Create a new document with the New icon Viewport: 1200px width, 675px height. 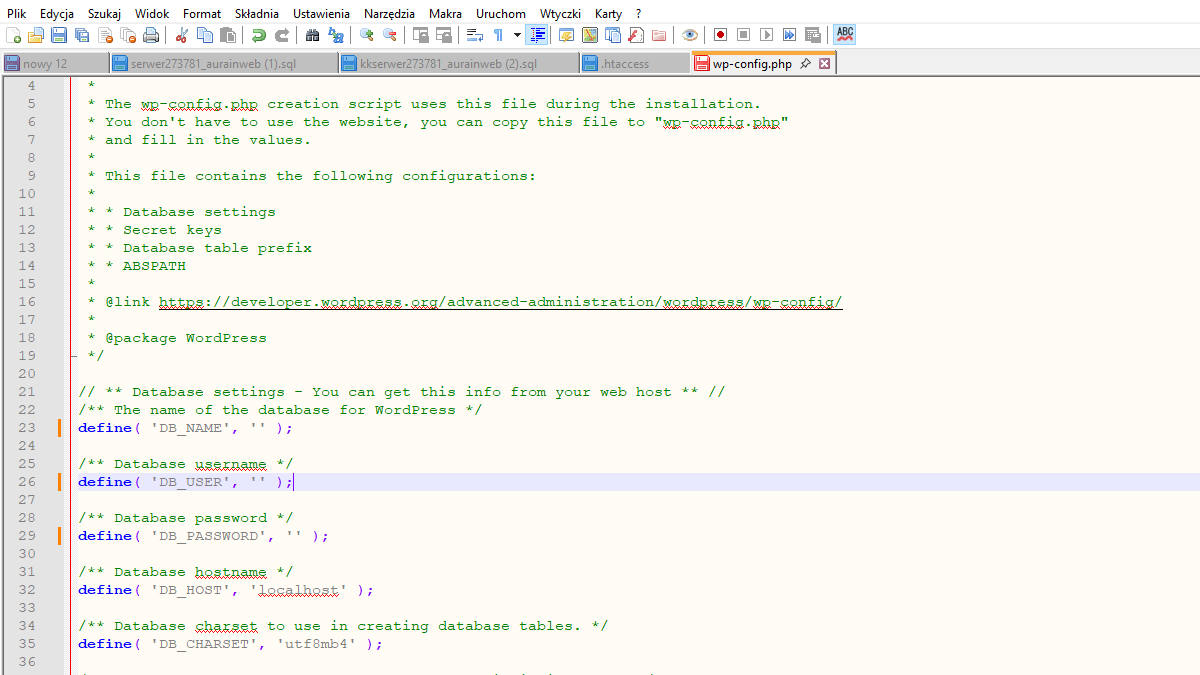click(13, 35)
